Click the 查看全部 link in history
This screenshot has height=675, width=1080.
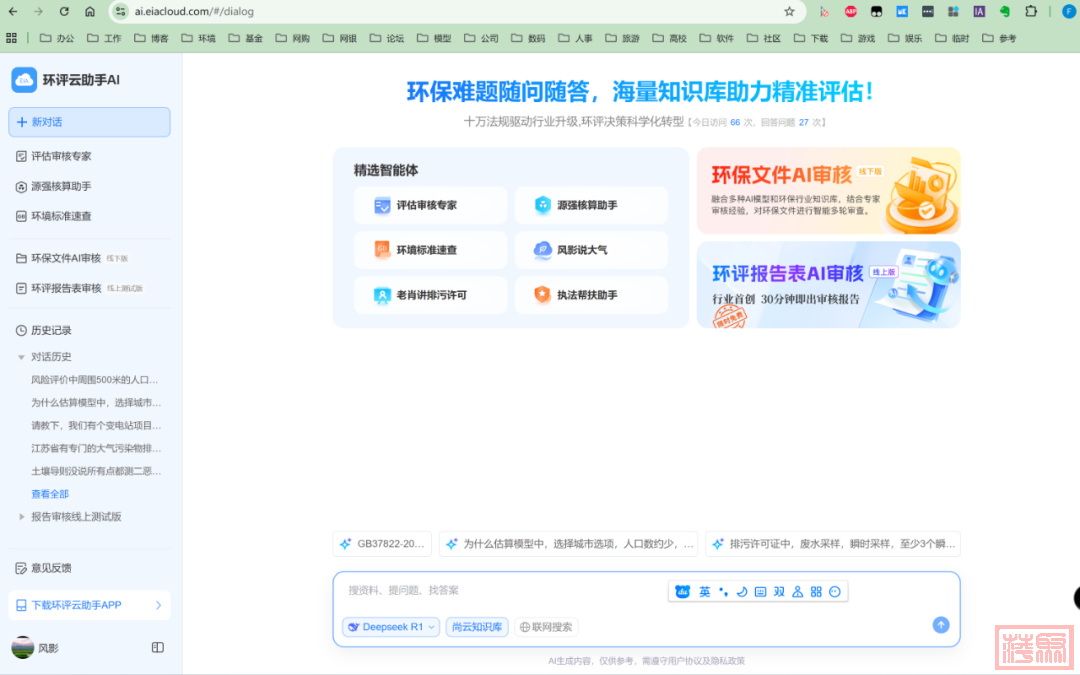pos(50,494)
